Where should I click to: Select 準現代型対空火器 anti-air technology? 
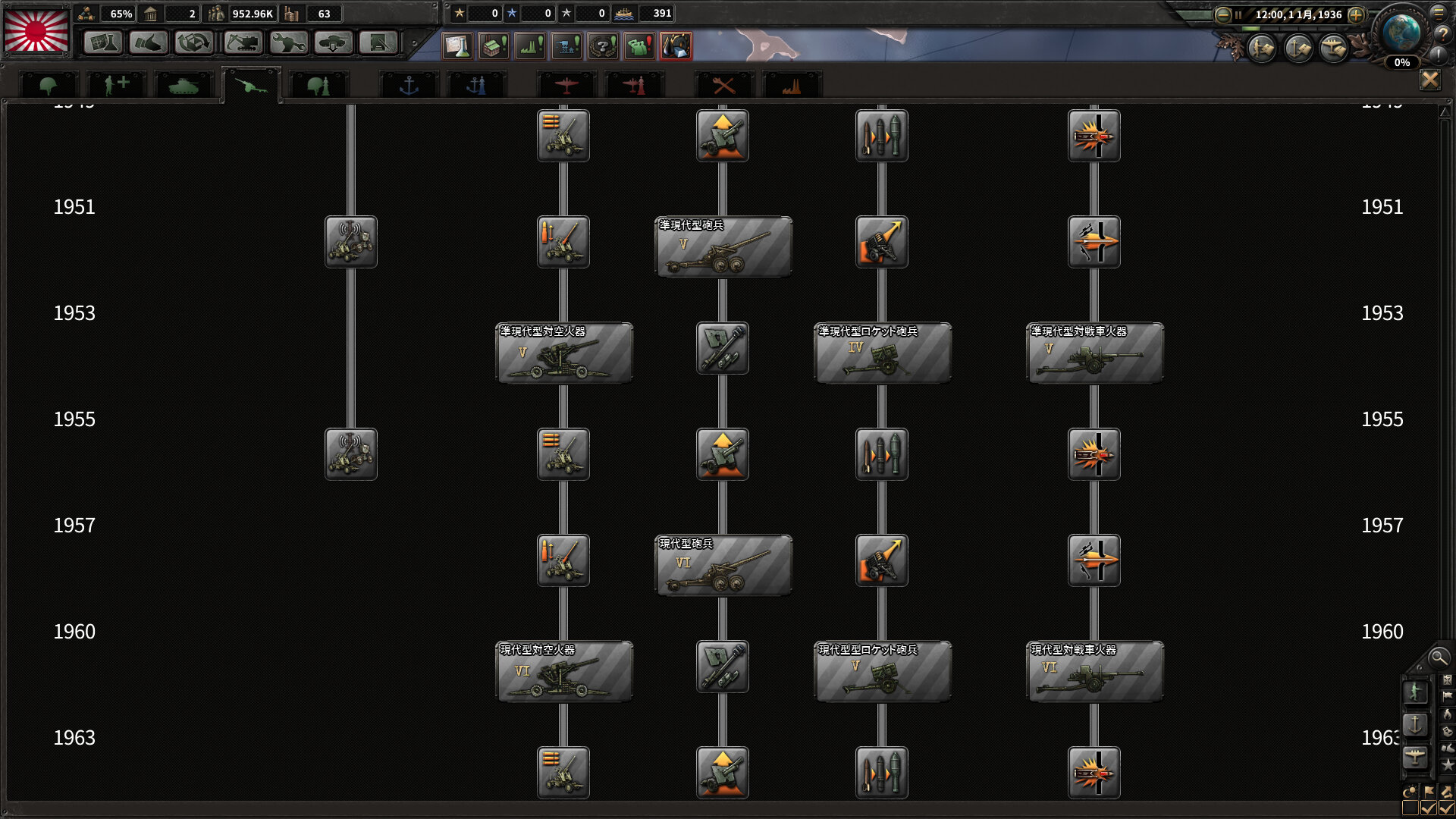[563, 353]
